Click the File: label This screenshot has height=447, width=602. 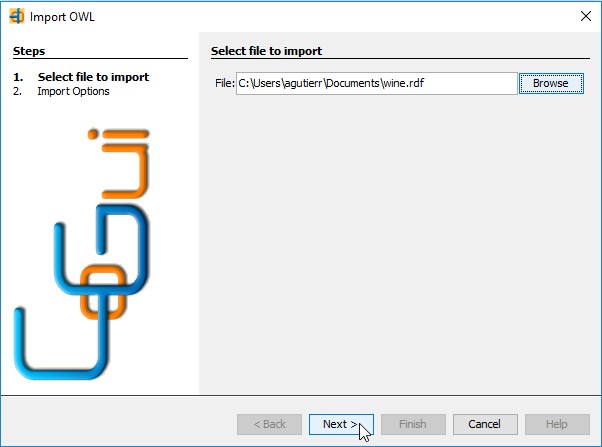tap(225, 83)
